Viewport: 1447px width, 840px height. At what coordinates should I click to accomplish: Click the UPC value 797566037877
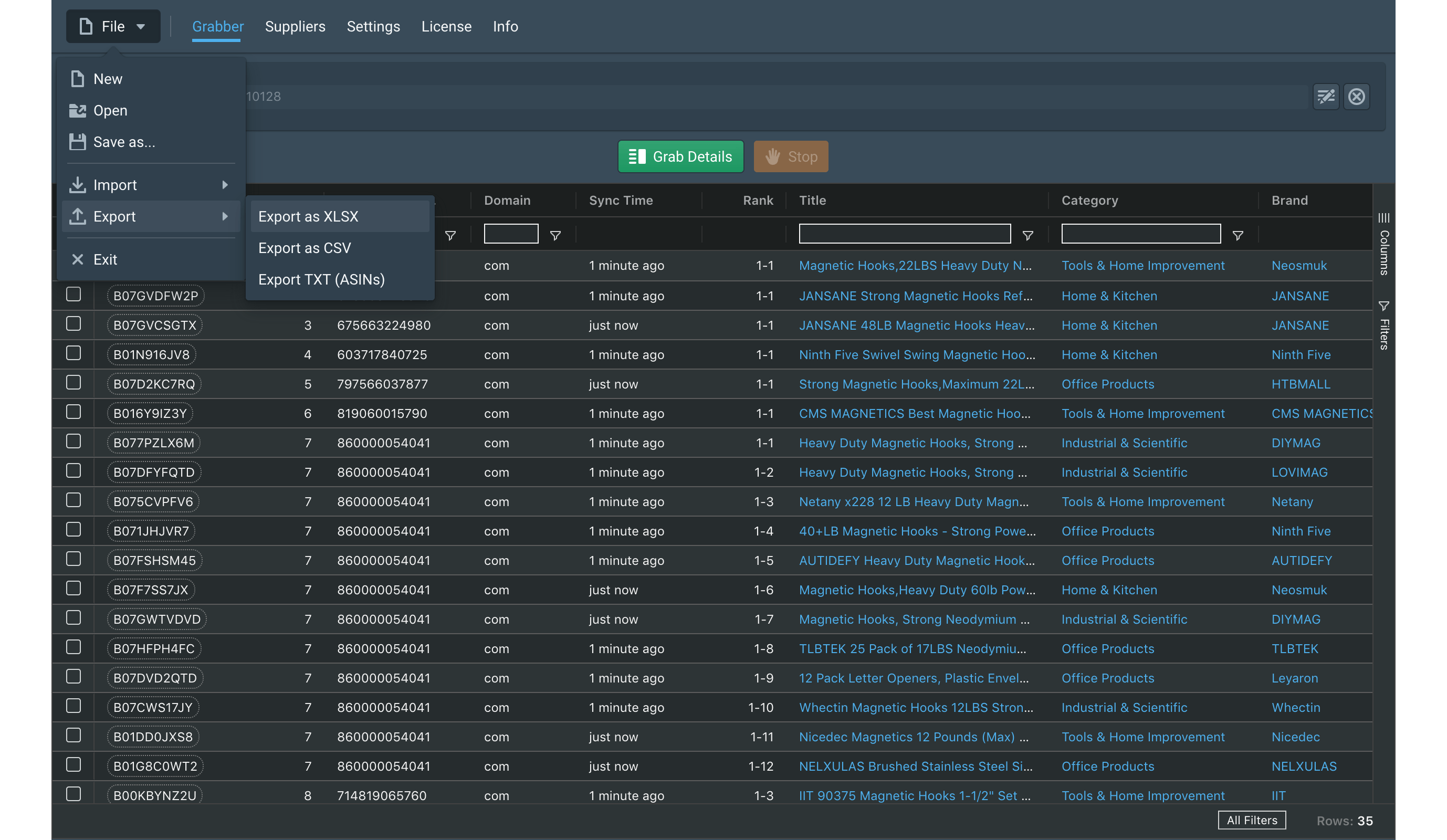pyautogui.click(x=382, y=384)
